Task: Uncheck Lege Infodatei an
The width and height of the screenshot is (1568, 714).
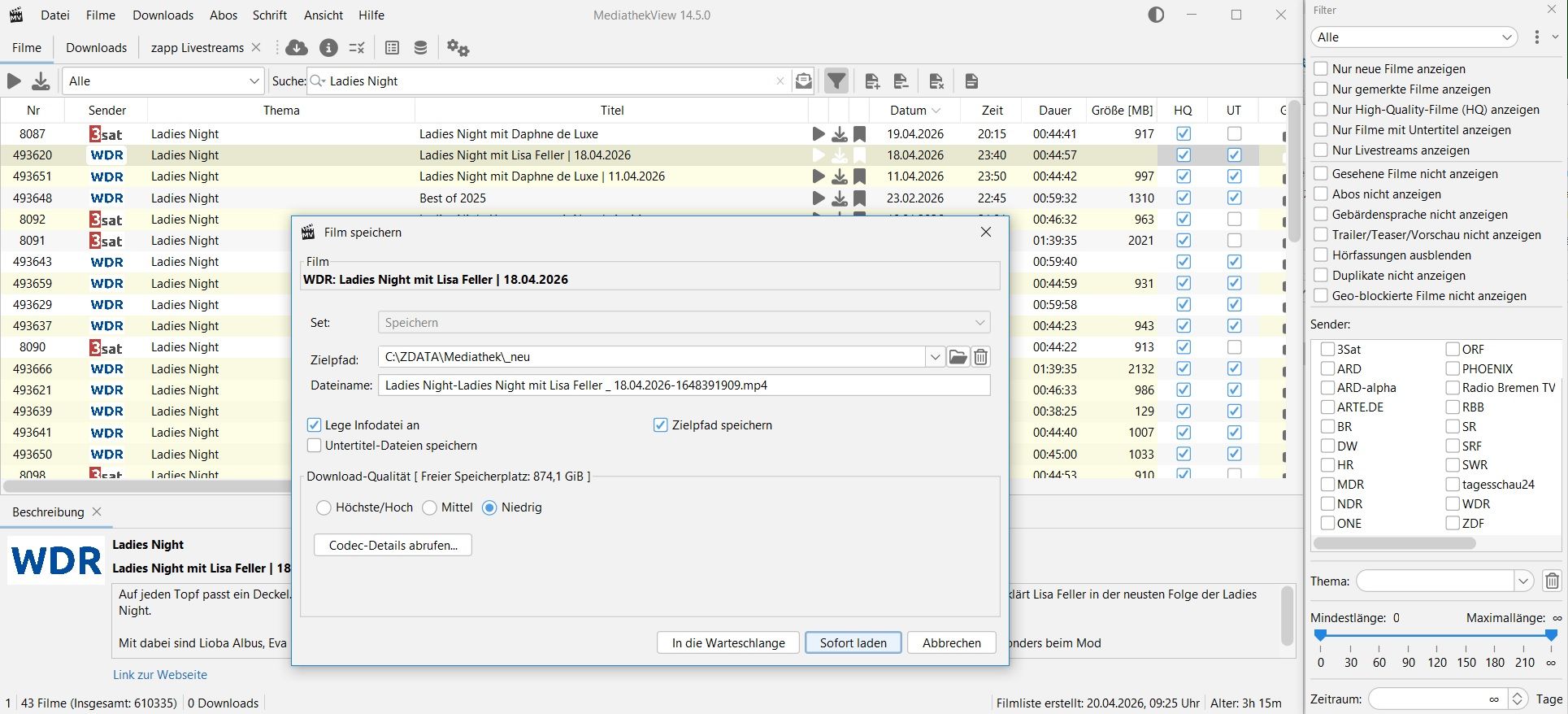Action: [x=315, y=425]
